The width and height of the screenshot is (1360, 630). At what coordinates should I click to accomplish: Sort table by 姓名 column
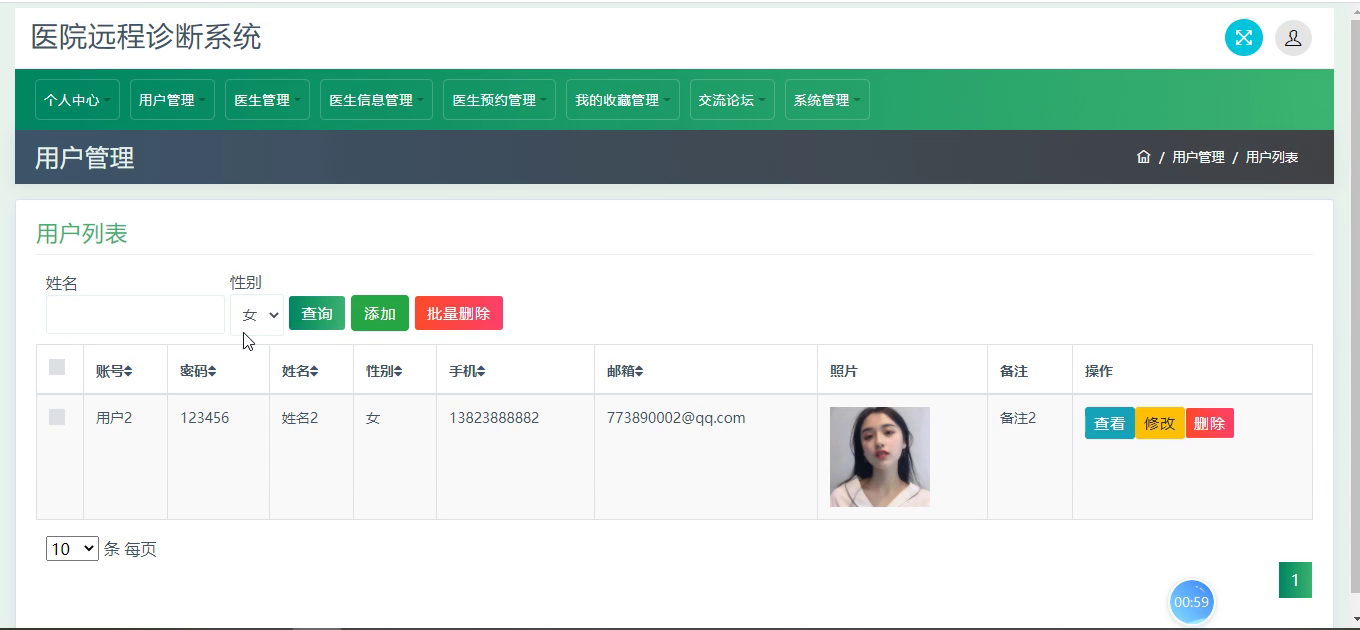300,371
